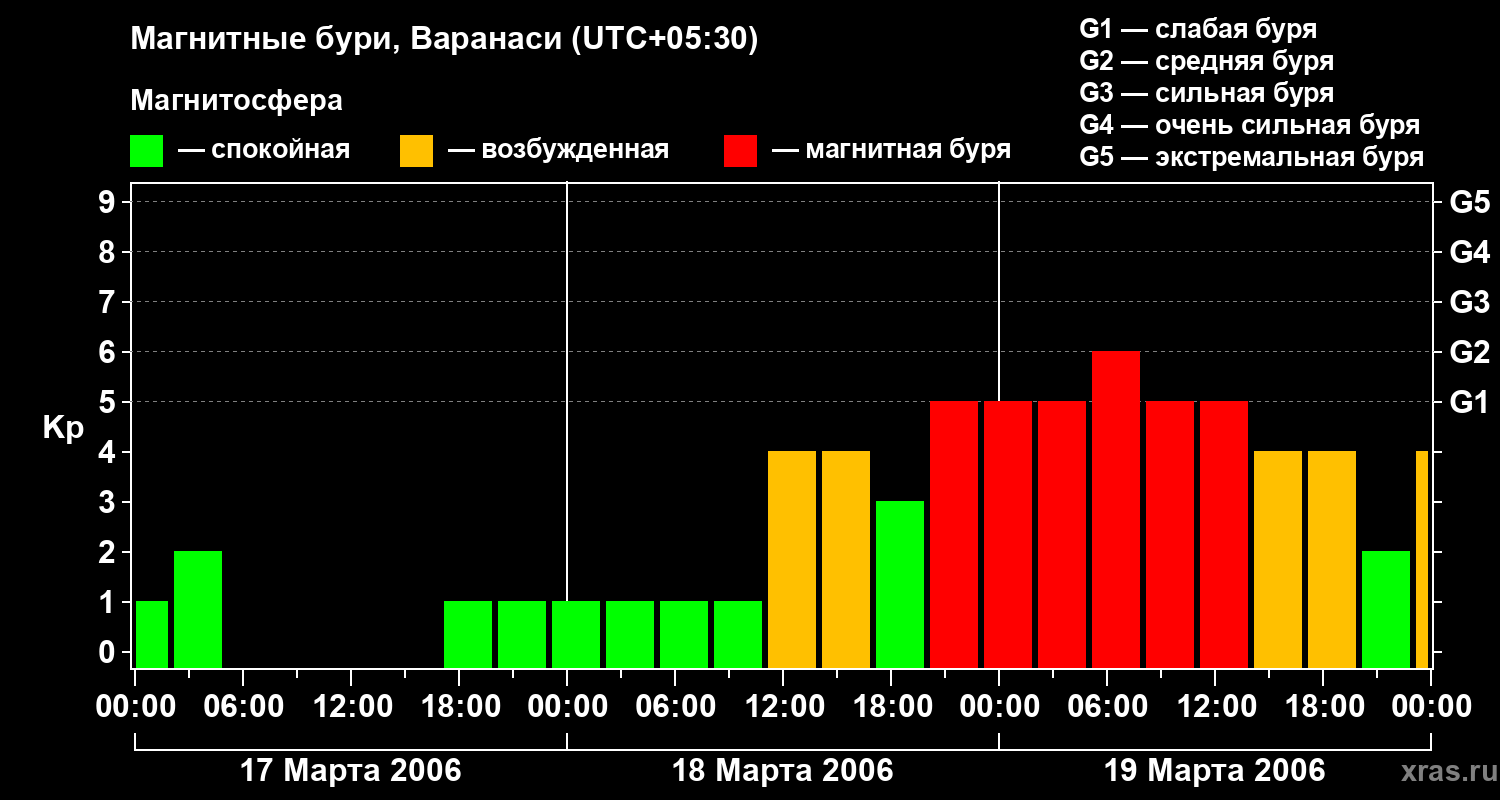Click the 19 Марта 2006 date label
1500x800 pixels.
[1215, 771]
